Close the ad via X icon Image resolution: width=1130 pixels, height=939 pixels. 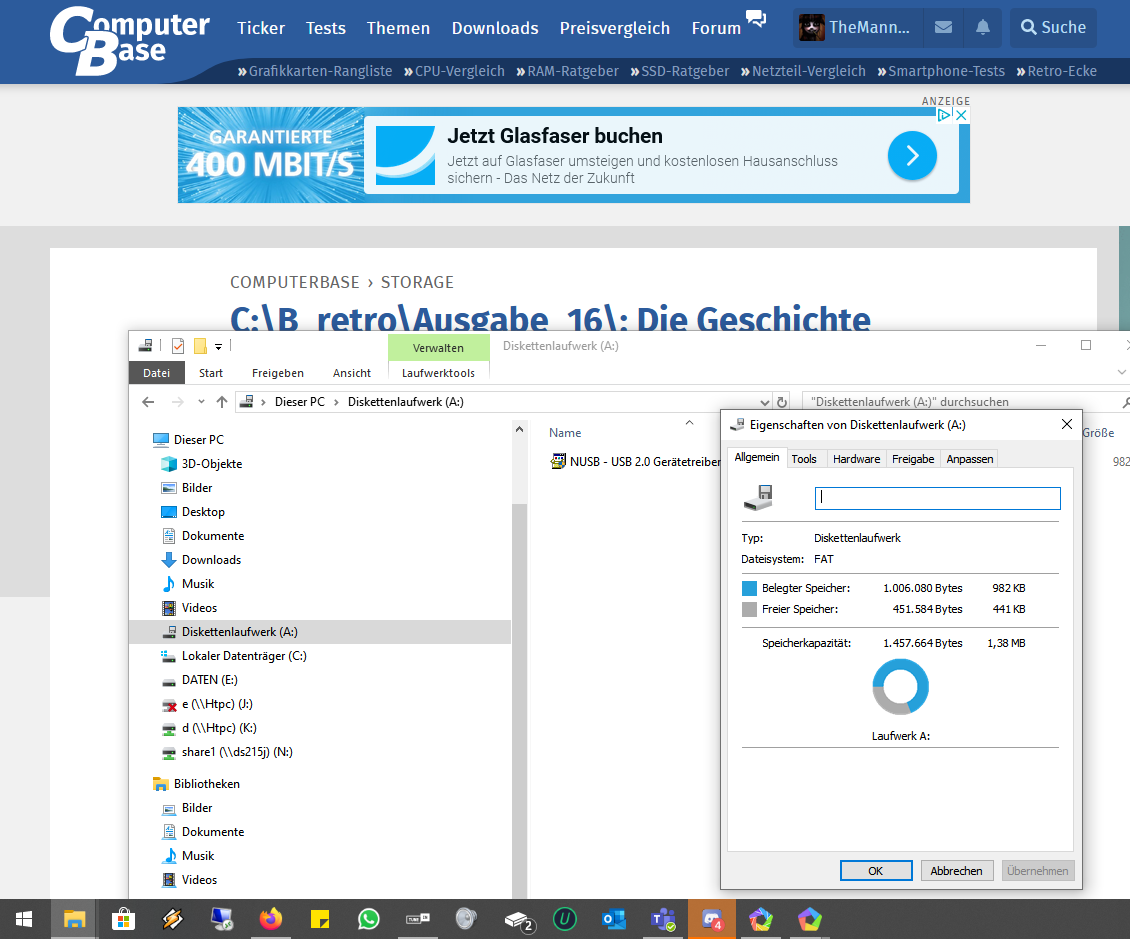(x=961, y=115)
